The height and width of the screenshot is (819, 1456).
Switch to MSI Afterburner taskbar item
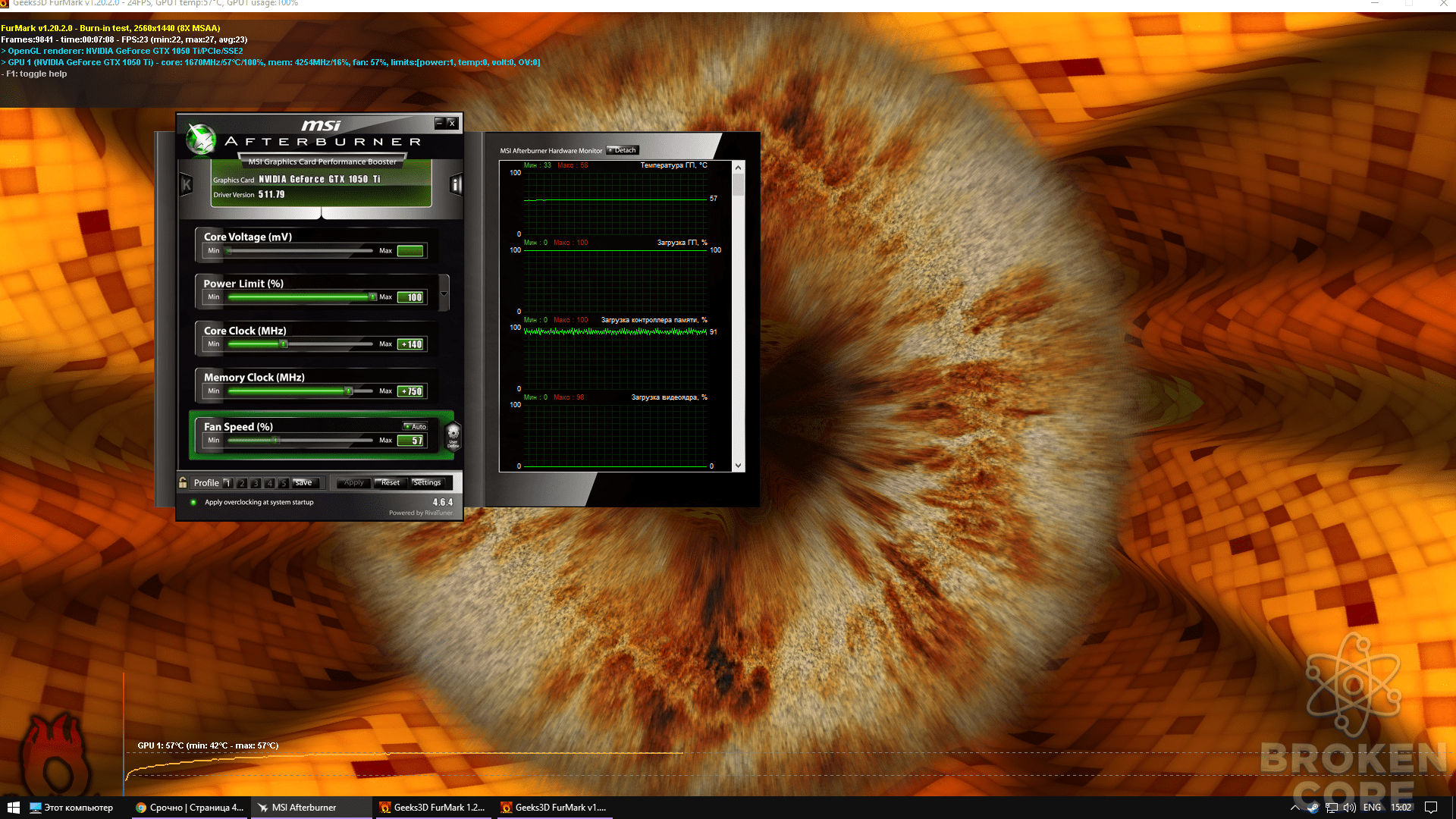[x=313, y=808]
